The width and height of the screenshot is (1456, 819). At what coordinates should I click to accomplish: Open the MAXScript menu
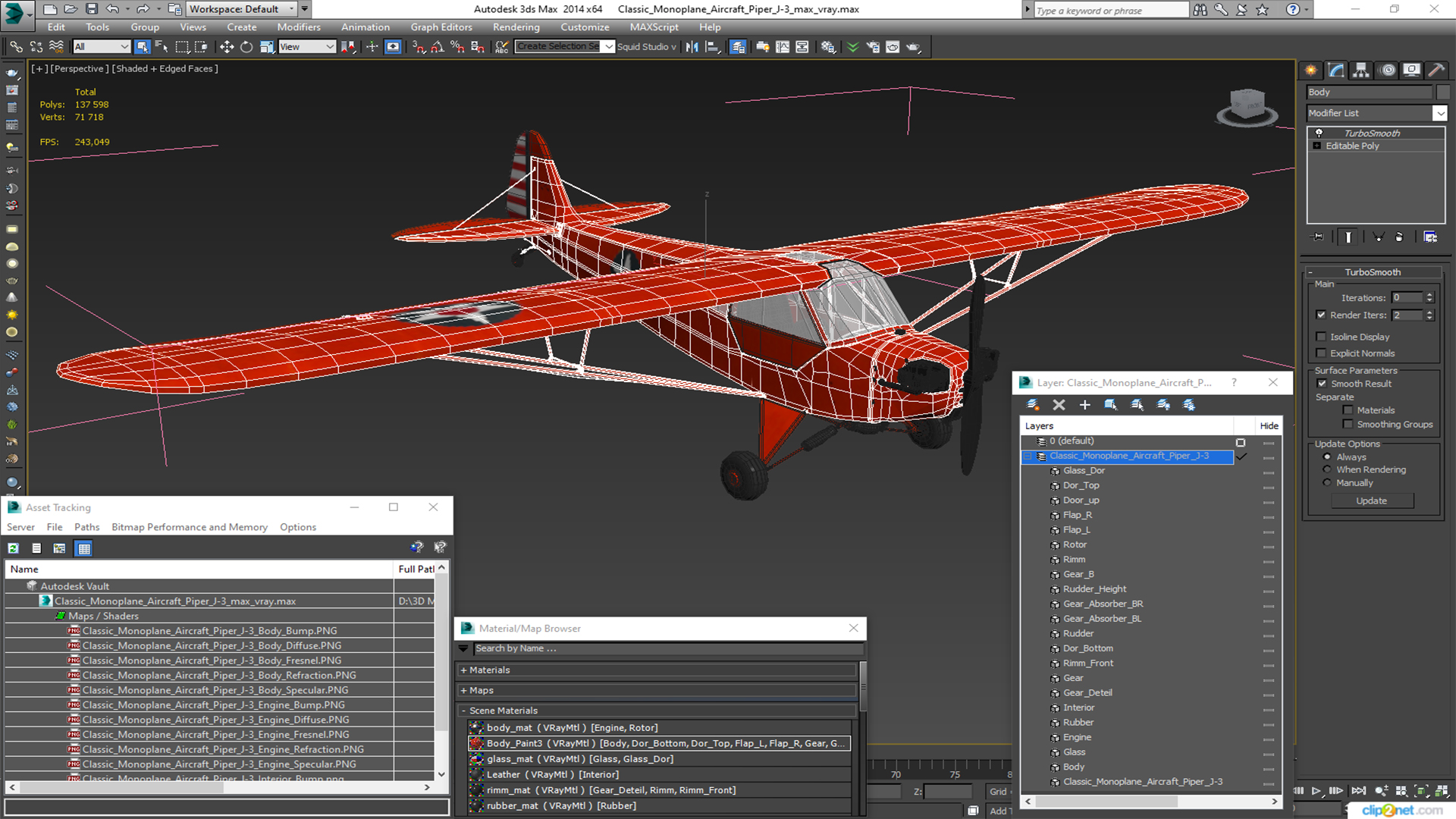(x=654, y=27)
